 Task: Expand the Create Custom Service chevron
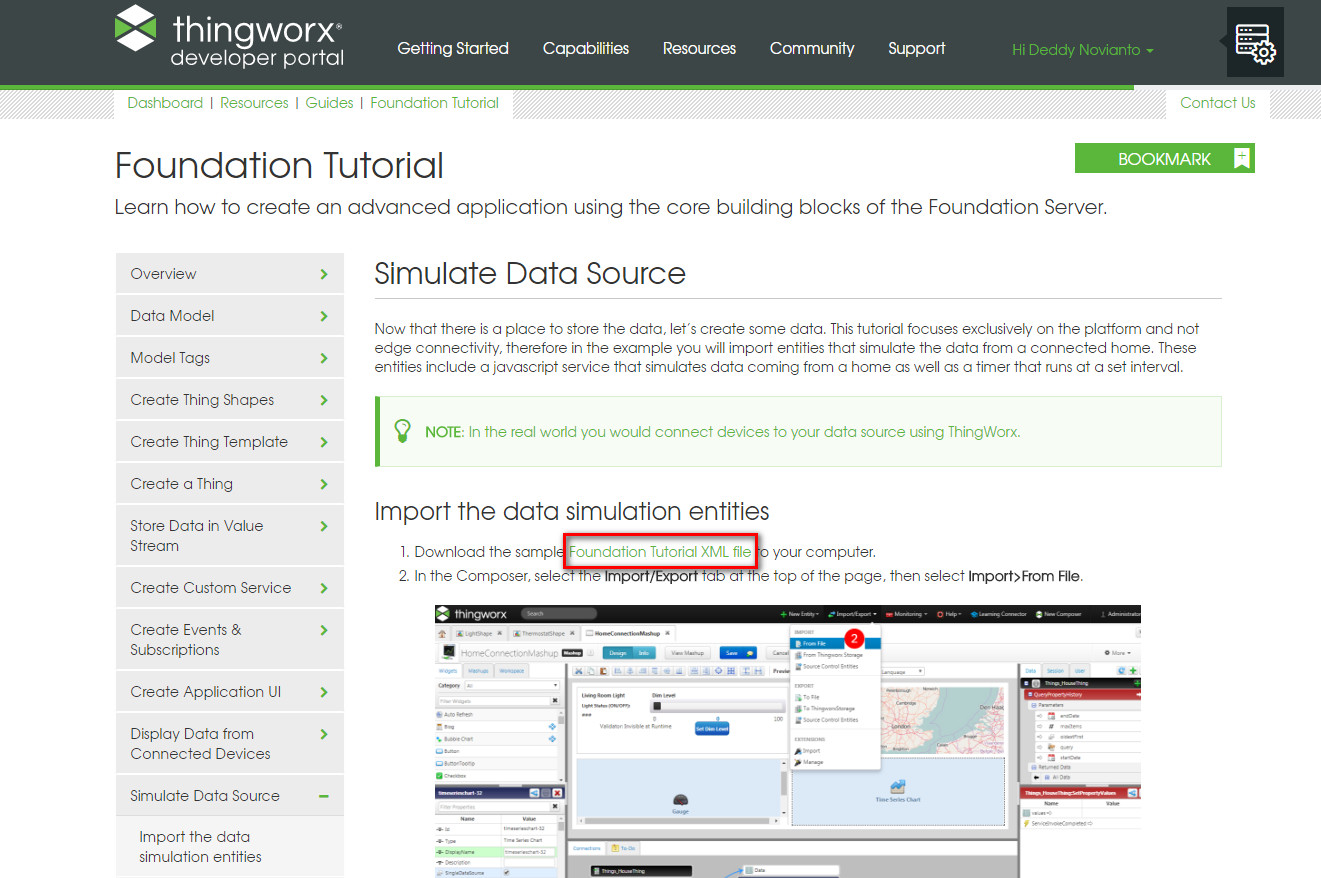tap(324, 588)
